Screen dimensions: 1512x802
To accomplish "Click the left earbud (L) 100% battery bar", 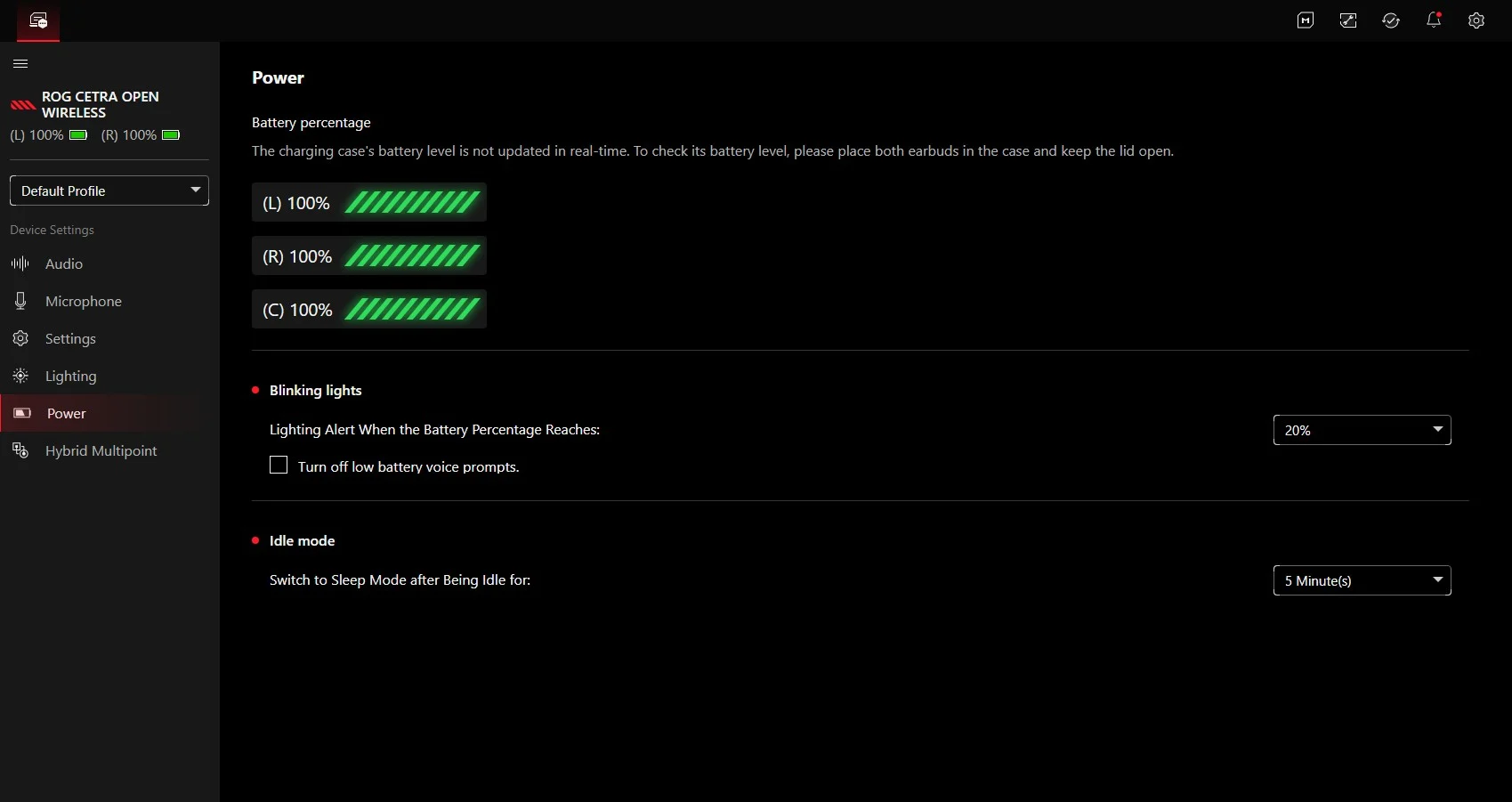I will click(x=369, y=202).
